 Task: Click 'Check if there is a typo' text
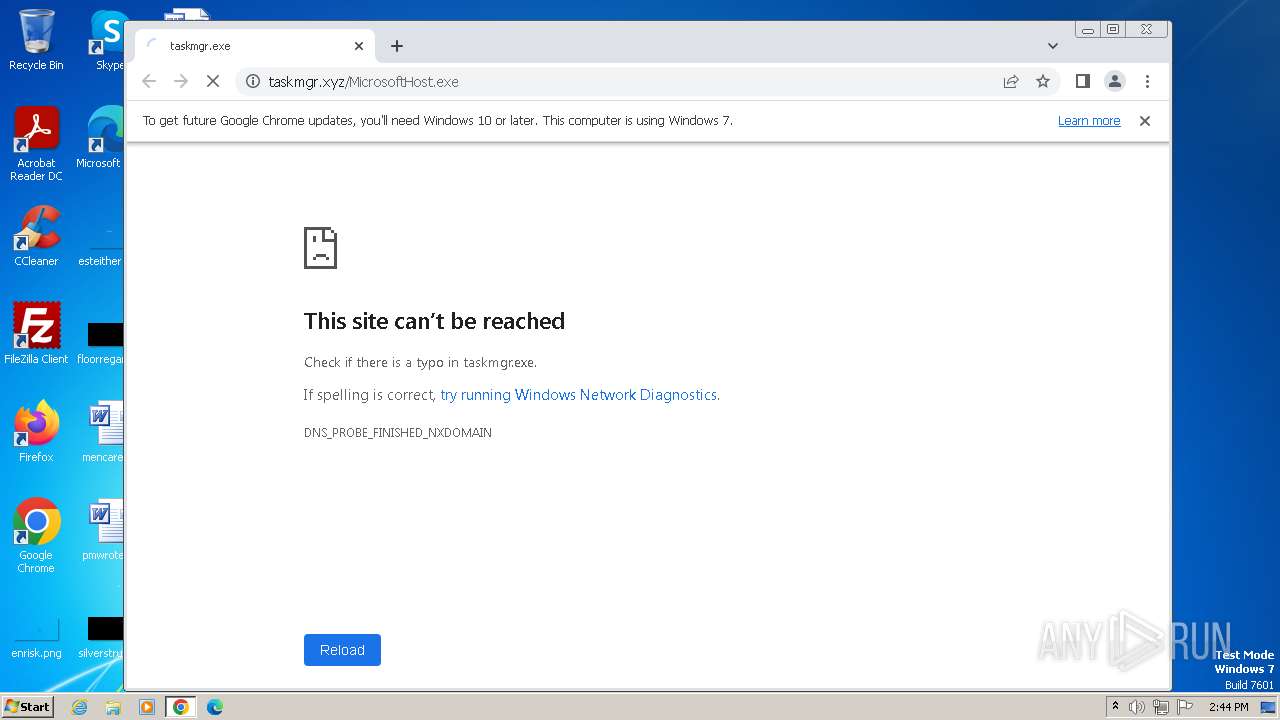(x=420, y=363)
